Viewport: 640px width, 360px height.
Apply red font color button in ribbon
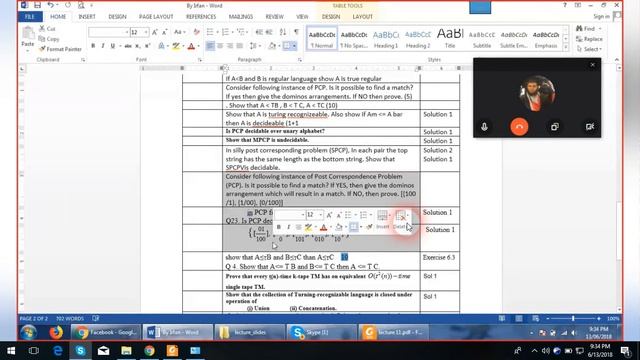pos(191,46)
